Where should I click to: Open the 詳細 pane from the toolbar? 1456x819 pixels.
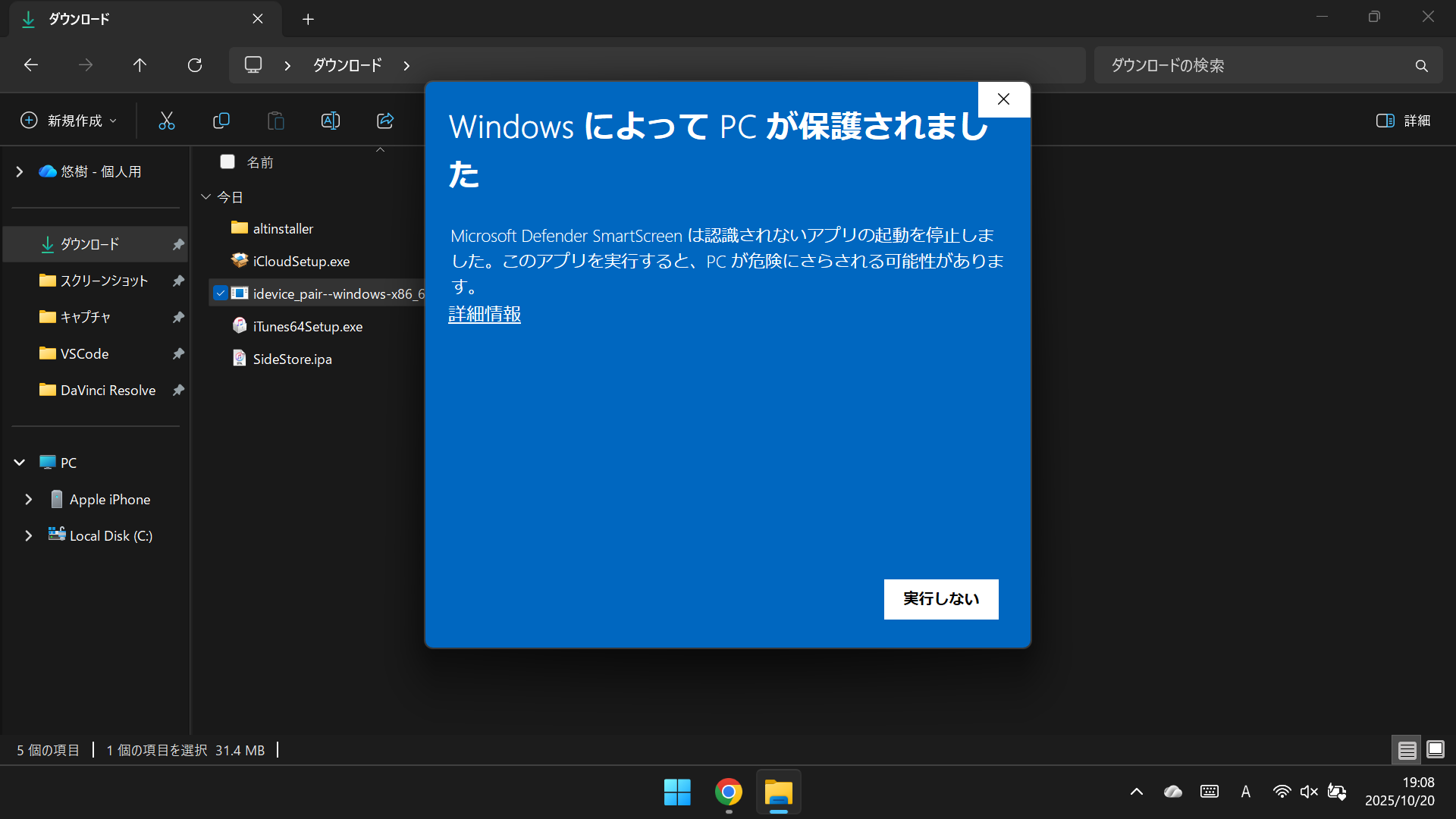[x=1403, y=121]
